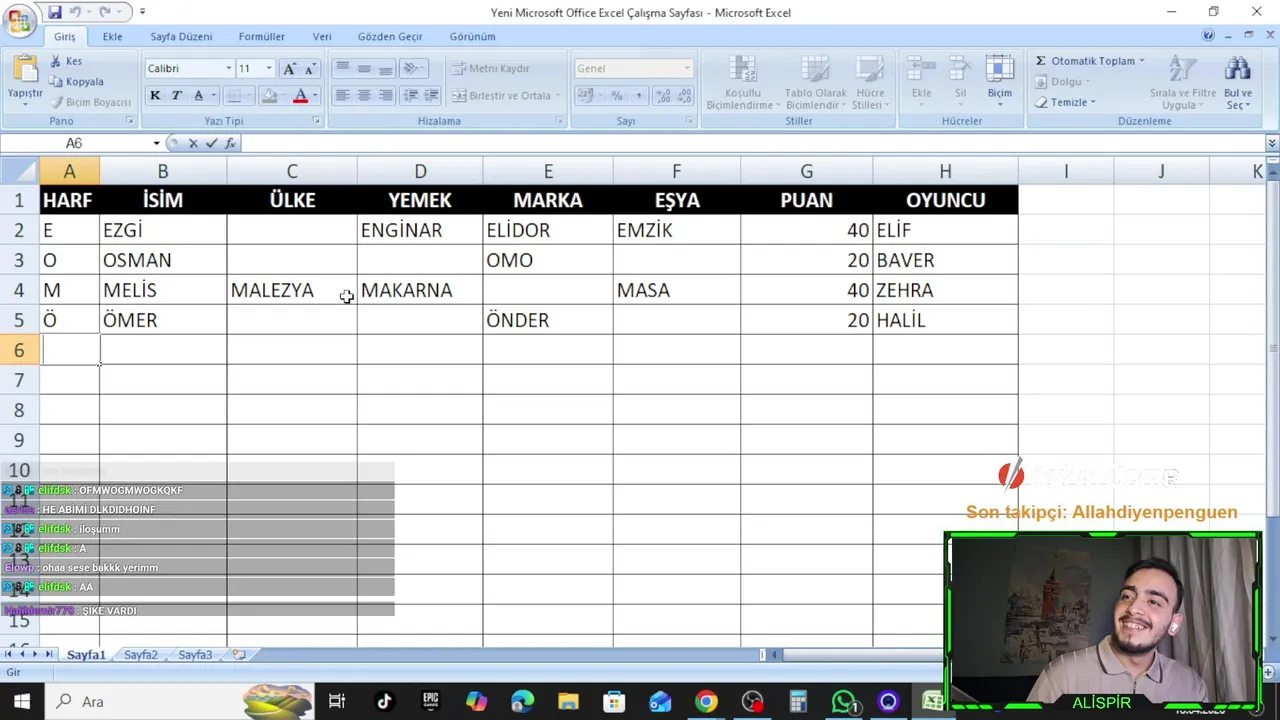
Task: Center the cell text horizontally
Action: coord(364,95)
